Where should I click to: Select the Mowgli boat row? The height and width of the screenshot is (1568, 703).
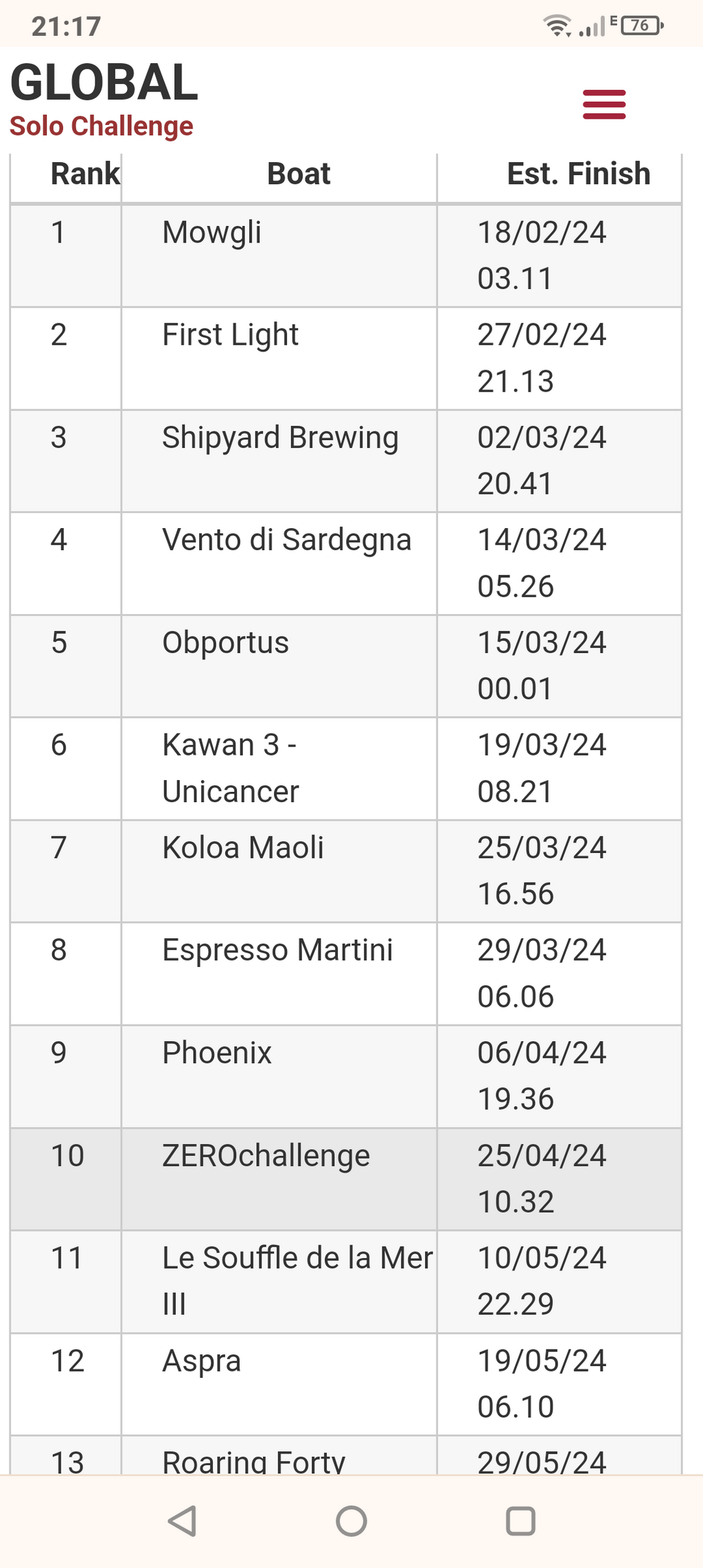[x=346, y=255]
